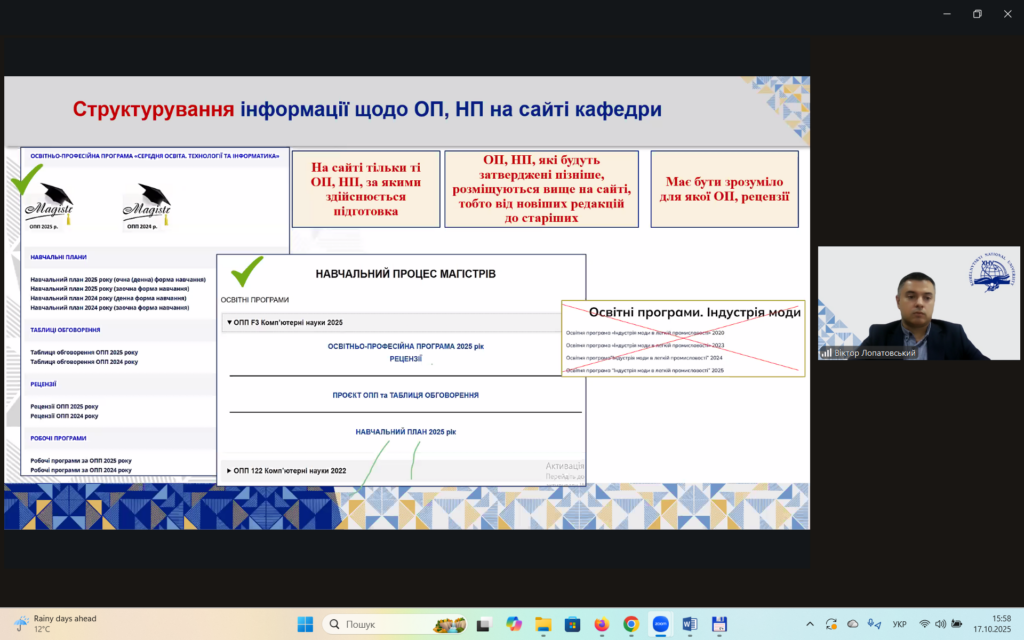Open File Explorer from the taskbar
This screenshot has height=640, width=1024.
[x=543, y=624]
